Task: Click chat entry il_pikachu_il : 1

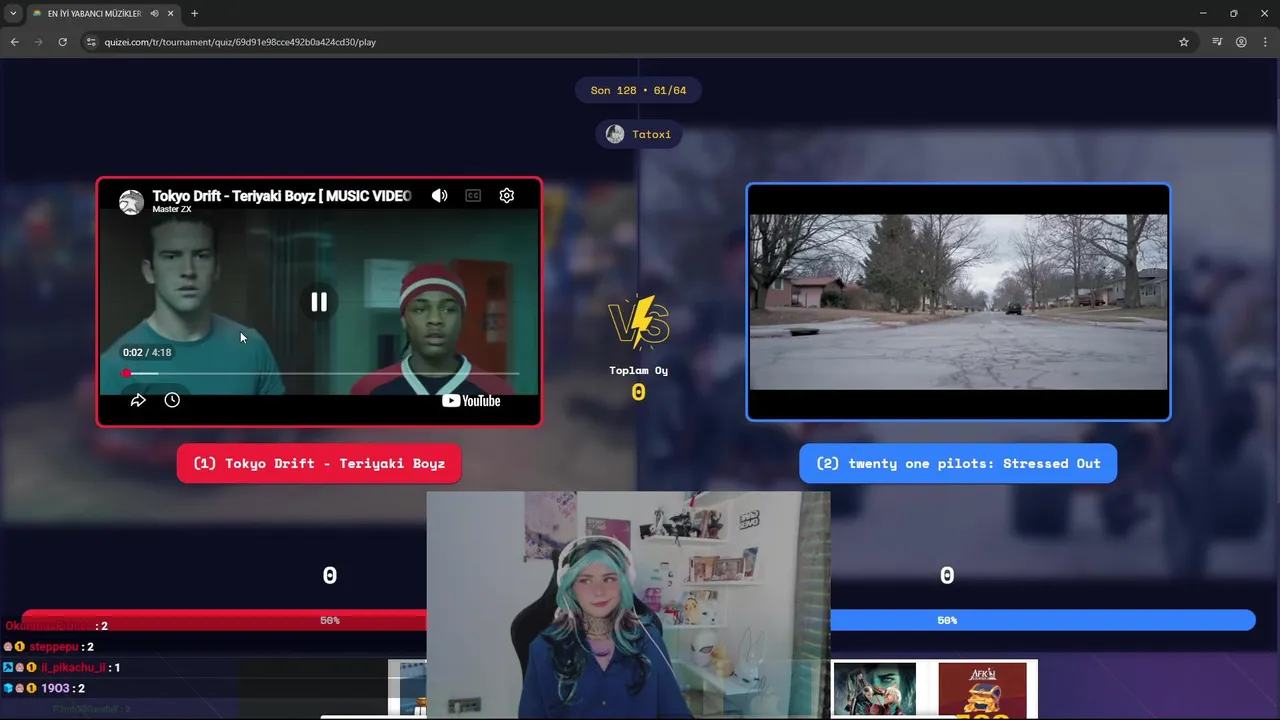Action: pos(61,667)
